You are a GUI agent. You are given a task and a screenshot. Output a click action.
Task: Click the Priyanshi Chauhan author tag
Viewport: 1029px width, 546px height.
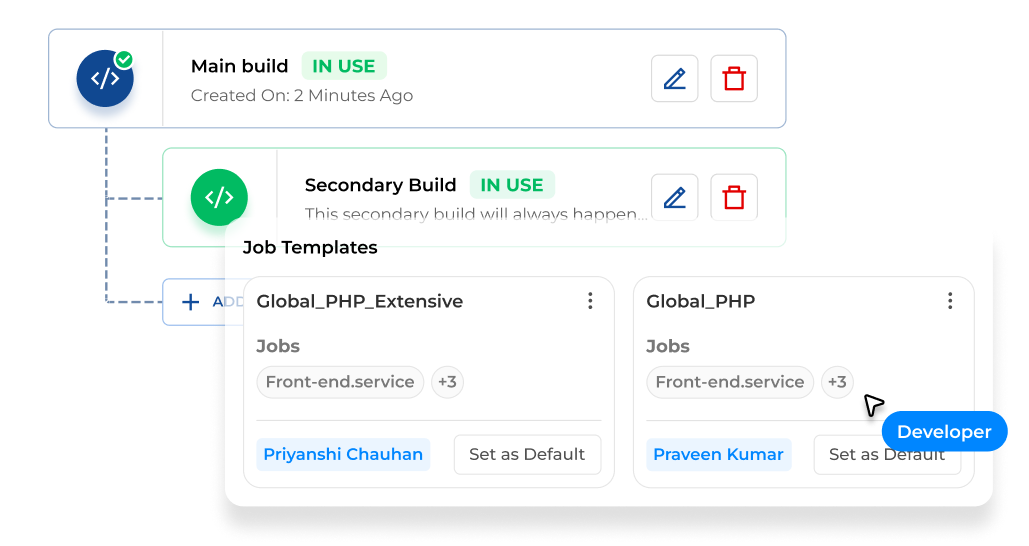pos(343,454)
